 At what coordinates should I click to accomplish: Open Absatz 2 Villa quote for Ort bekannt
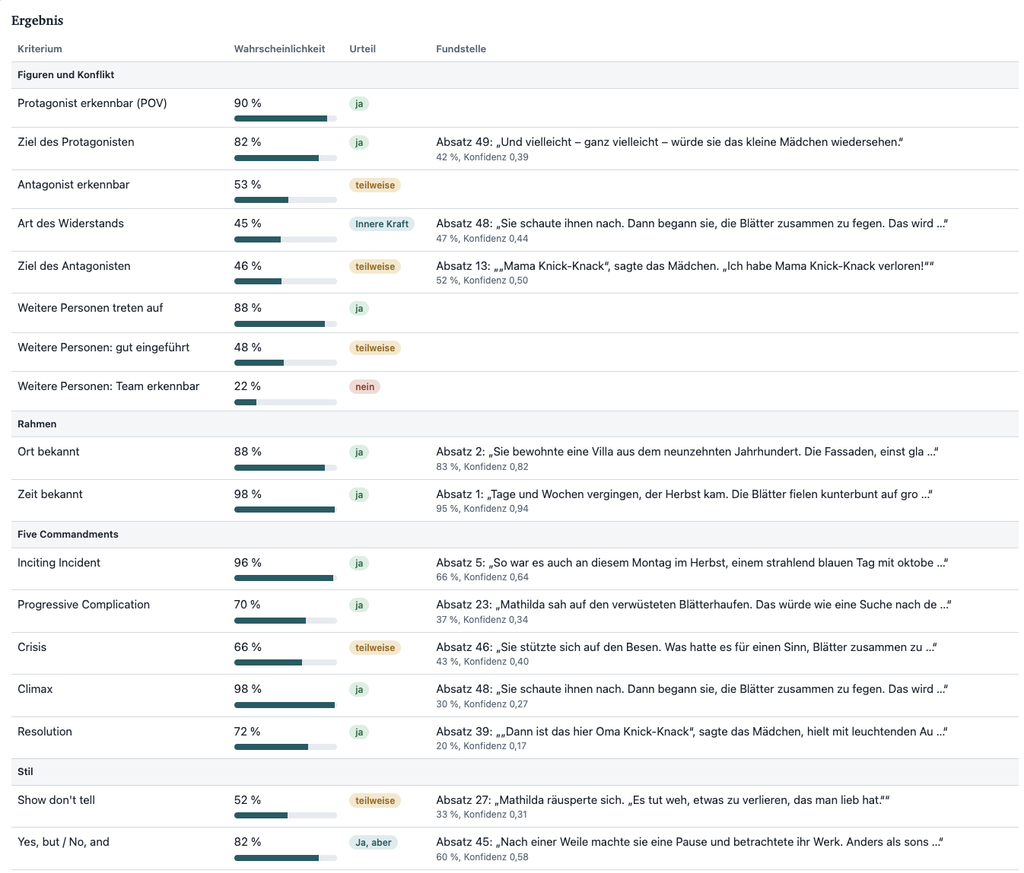687,452
